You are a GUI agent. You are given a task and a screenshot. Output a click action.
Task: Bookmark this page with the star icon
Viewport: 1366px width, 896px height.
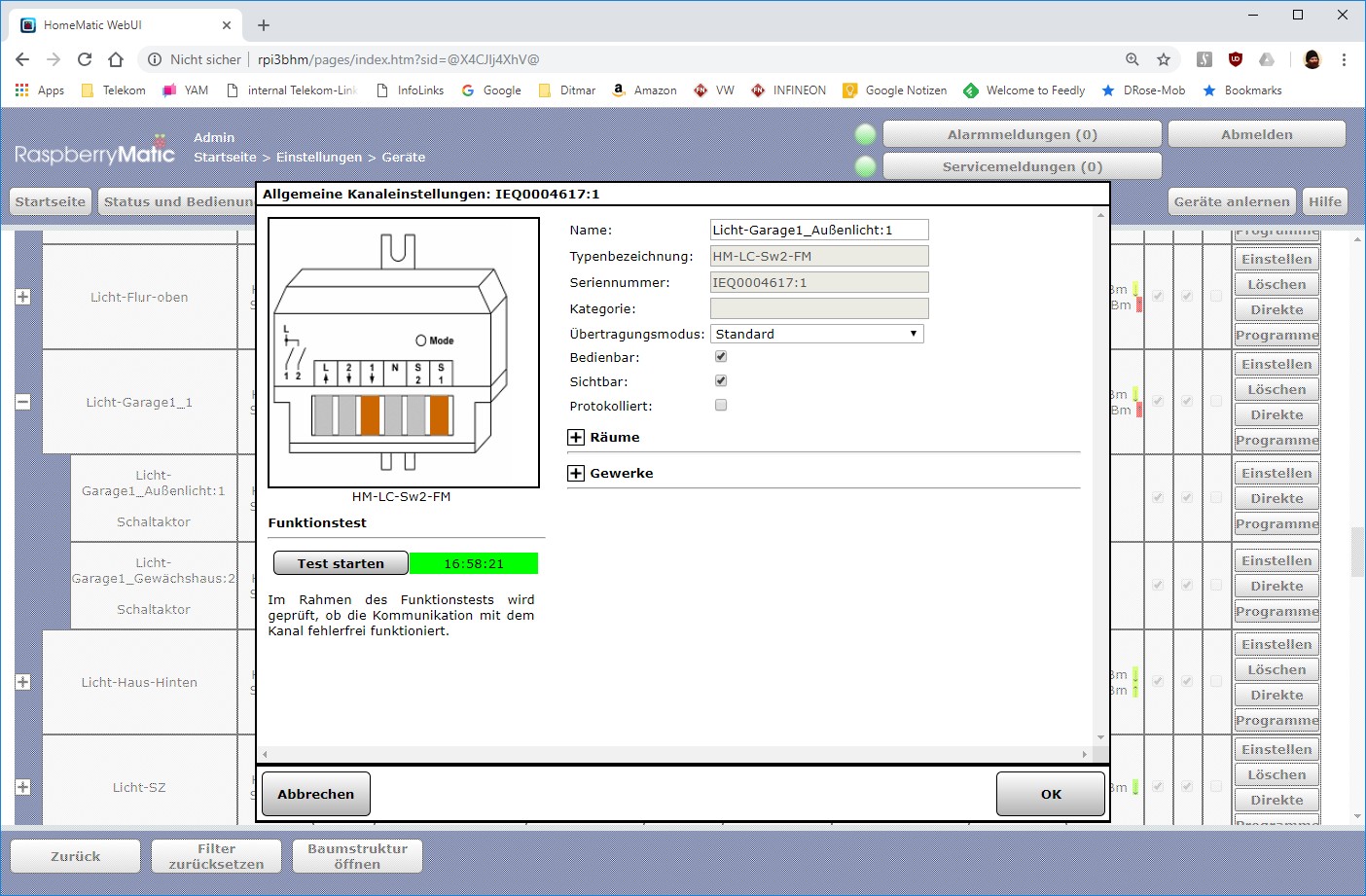coord(1164,59)
